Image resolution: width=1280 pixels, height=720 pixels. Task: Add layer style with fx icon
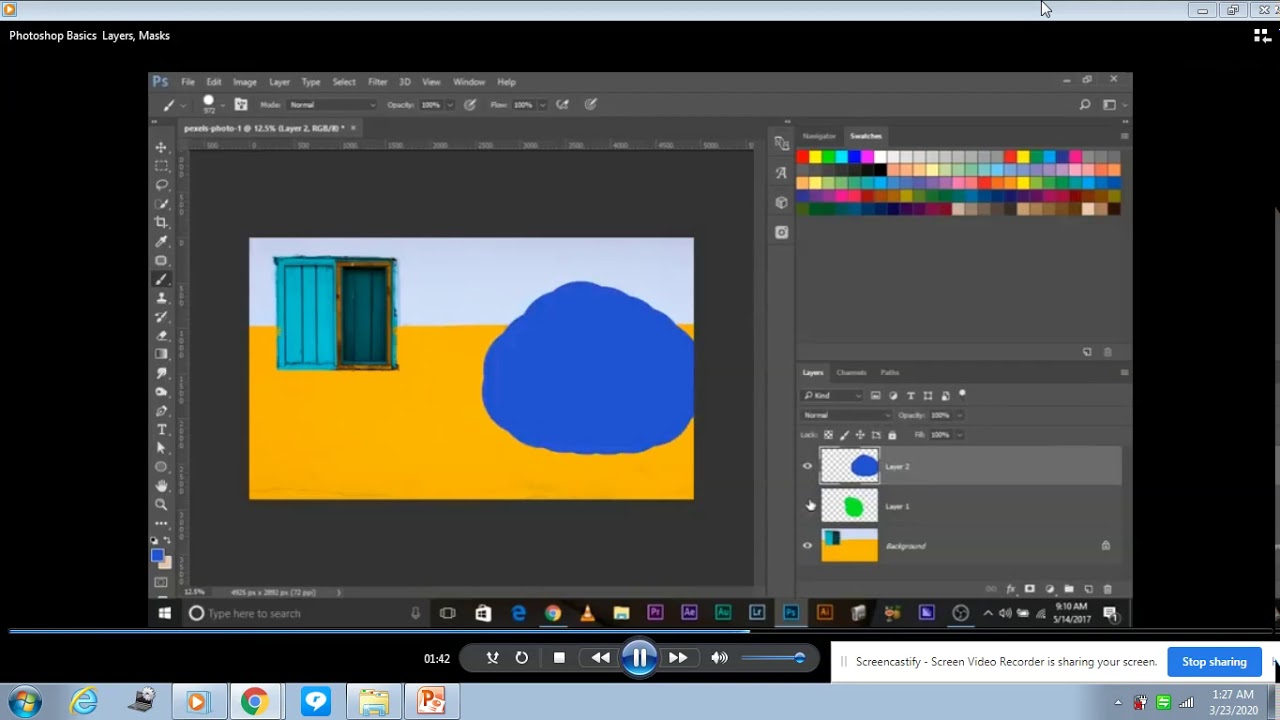[1011, 589]
